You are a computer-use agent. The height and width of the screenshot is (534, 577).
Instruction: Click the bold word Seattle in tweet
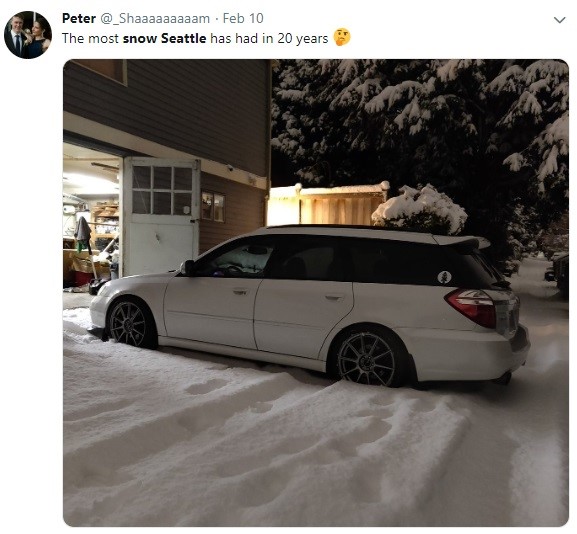point(184,38)
